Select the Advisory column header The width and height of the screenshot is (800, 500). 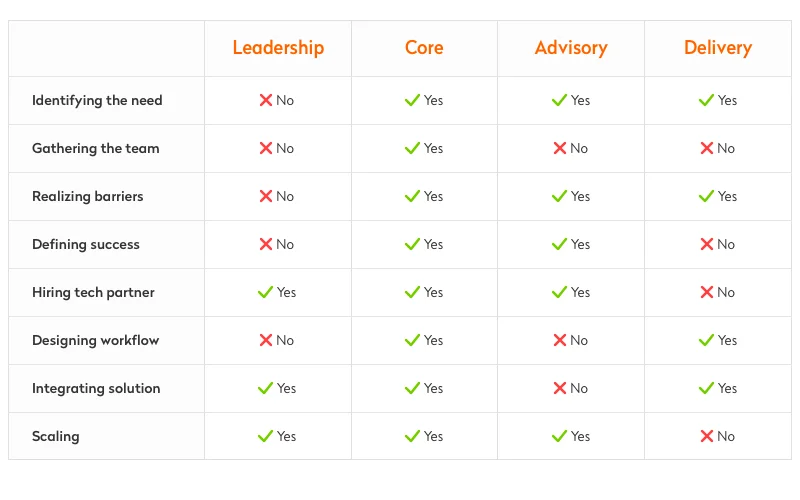pos(571,48)
